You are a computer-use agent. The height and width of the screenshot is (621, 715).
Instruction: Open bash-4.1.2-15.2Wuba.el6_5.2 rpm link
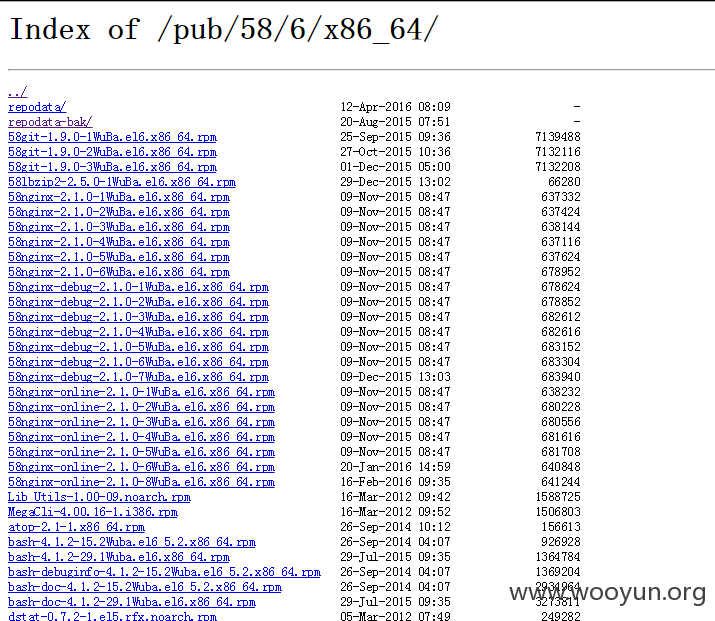[132, 543]
